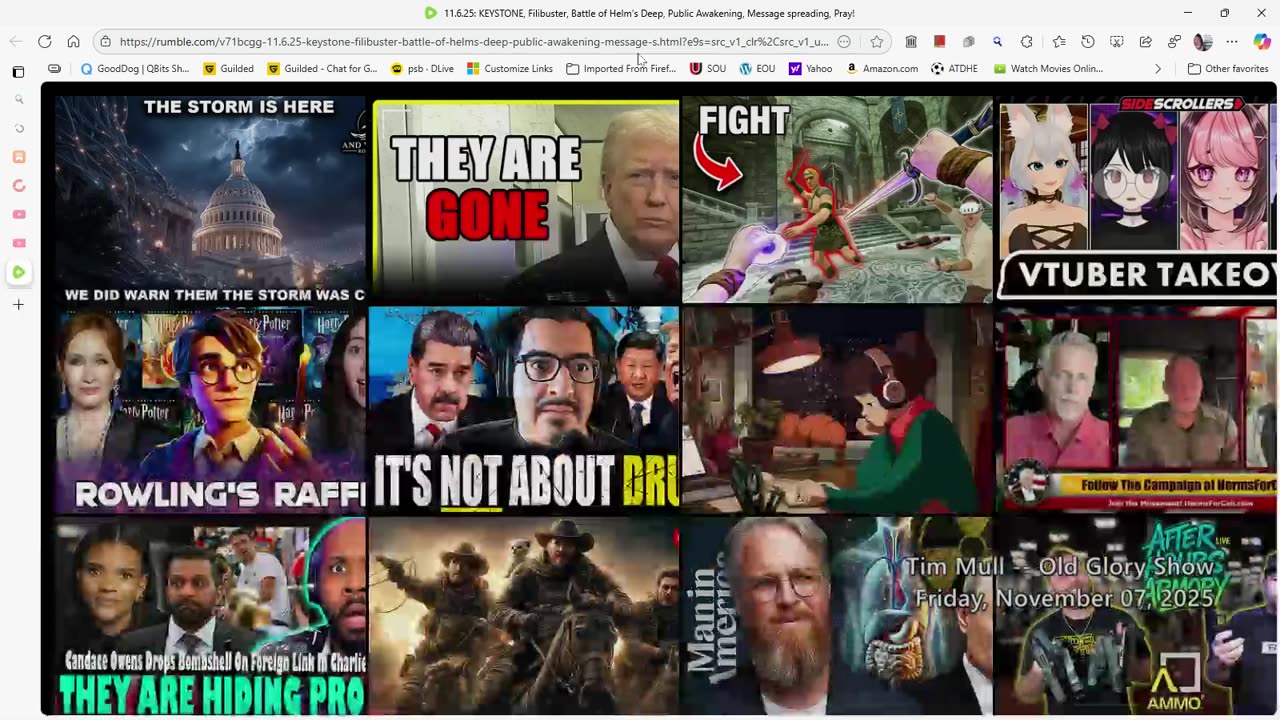Screen dimensions: 1280x720
Task: Open the Amazon.com bookmark
Action: point(882,69)
